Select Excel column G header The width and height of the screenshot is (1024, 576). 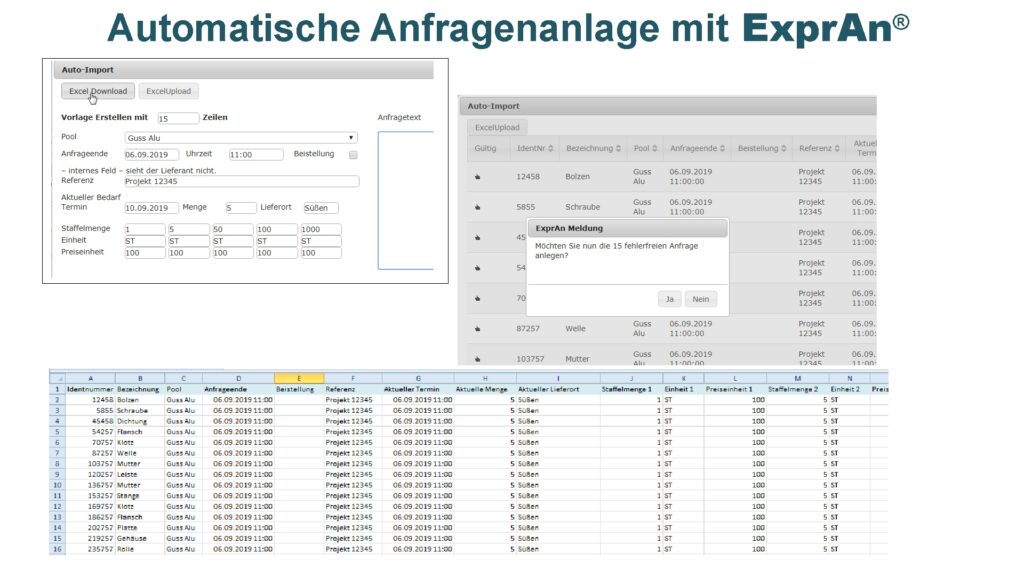[418, 378]
